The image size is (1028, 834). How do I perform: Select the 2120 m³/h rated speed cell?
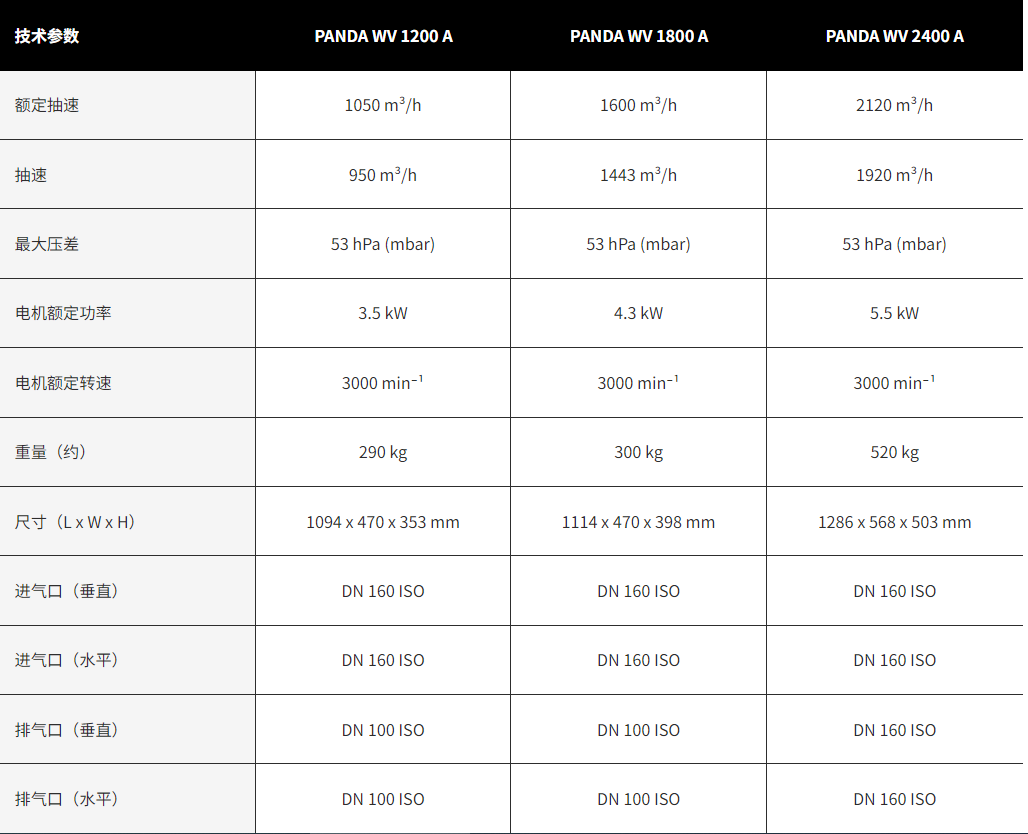click(894, 105)
